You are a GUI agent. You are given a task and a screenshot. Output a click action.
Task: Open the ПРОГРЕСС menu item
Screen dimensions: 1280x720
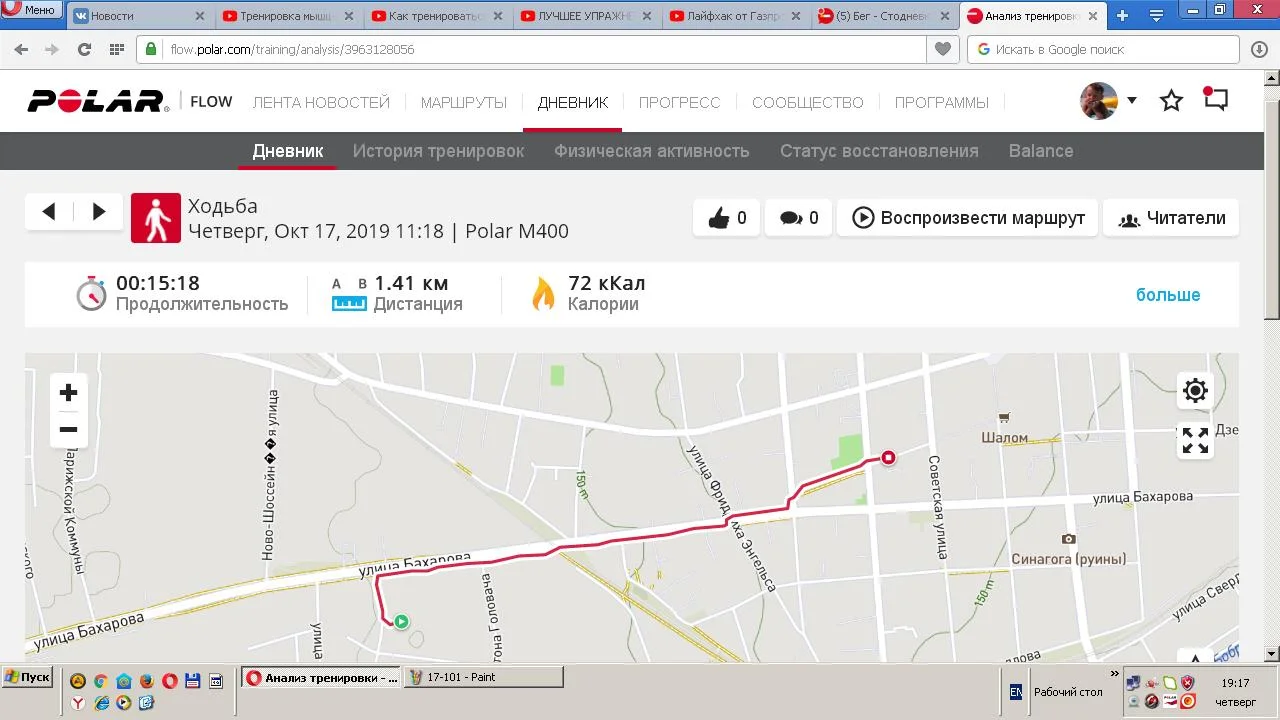tap(679, 102)
